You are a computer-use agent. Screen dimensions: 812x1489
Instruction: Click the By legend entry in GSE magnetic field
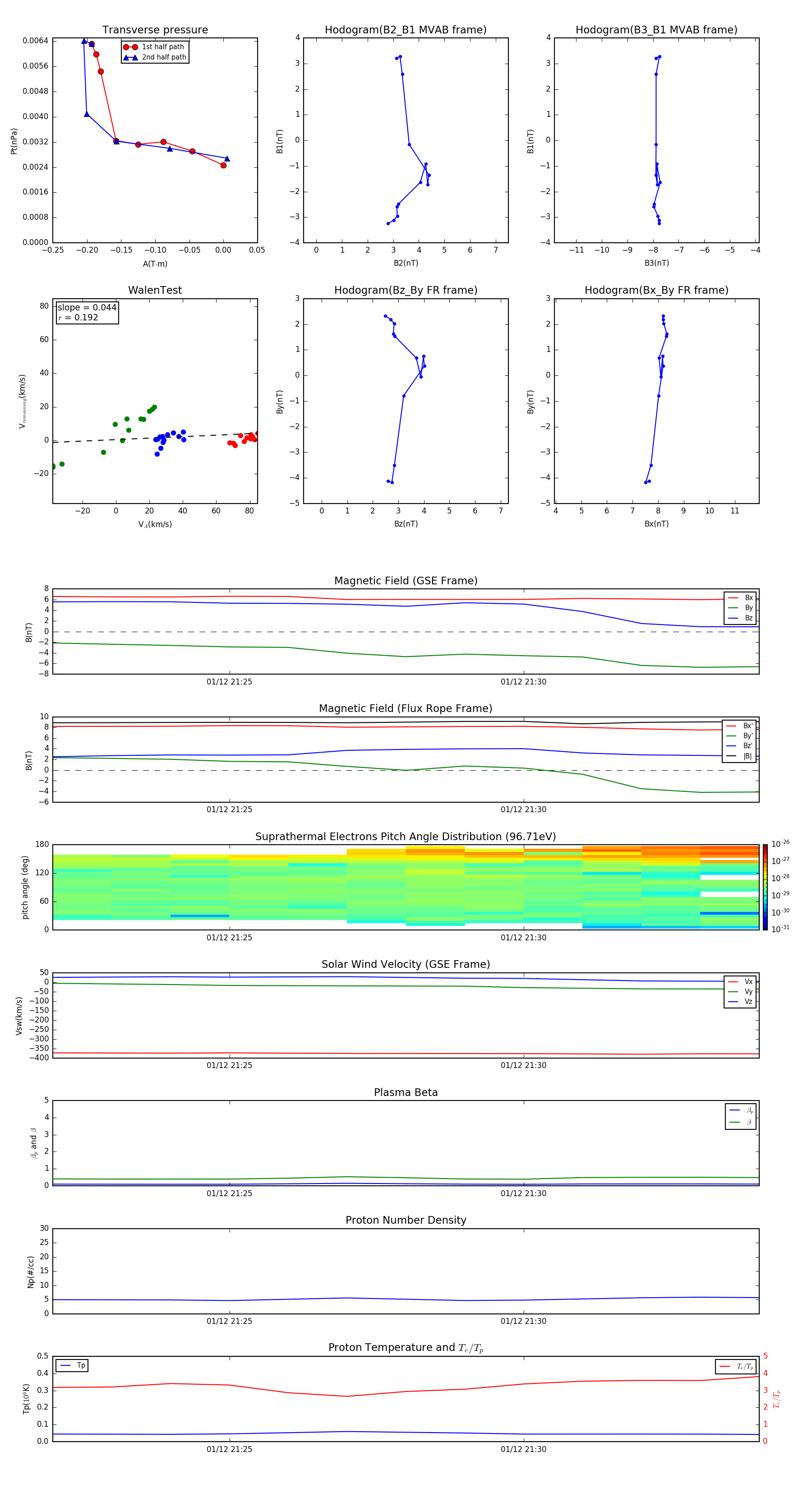[x=740, y=607]
